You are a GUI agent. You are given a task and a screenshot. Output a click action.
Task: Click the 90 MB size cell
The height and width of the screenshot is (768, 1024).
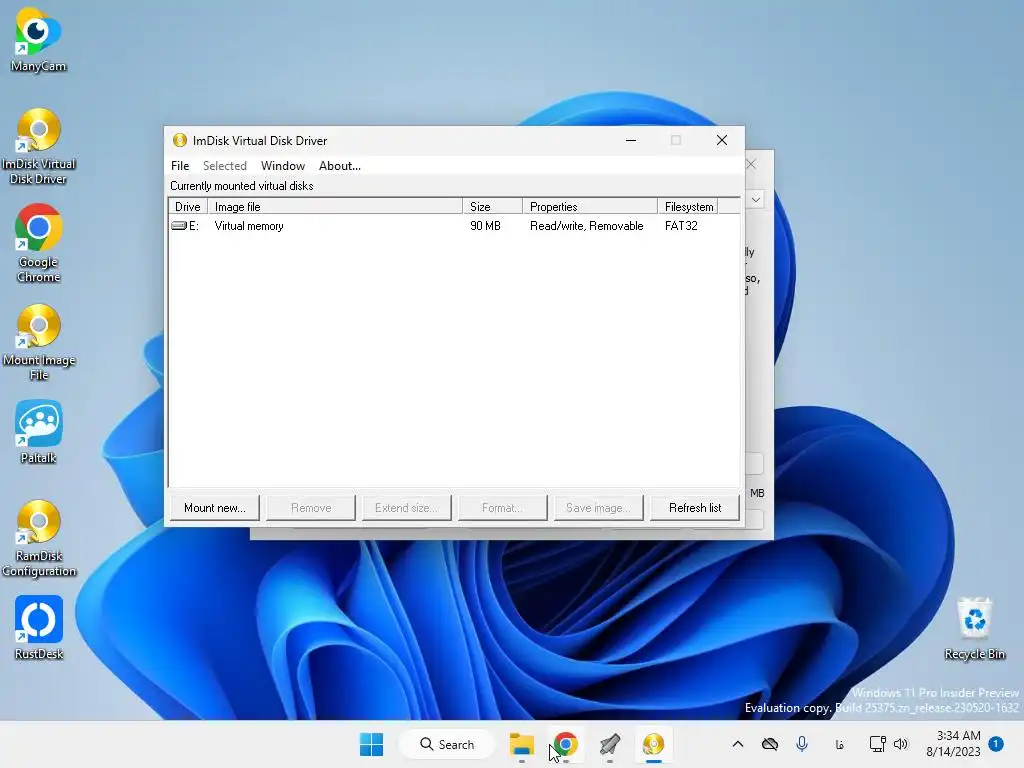coord(485,226)
